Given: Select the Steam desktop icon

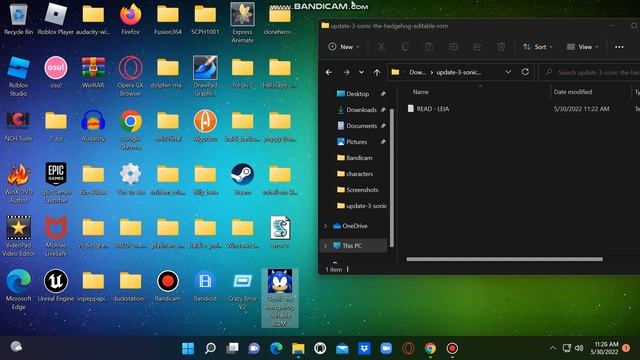Looking at the screenshot, I should [242, 180].
